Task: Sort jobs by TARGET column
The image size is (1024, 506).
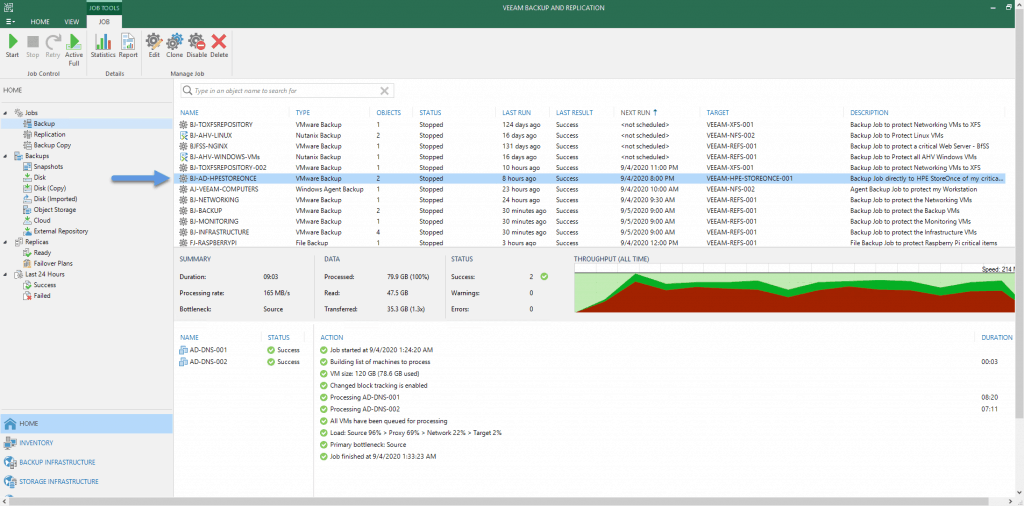Action: pyautogui.click(x=718, y=112)
